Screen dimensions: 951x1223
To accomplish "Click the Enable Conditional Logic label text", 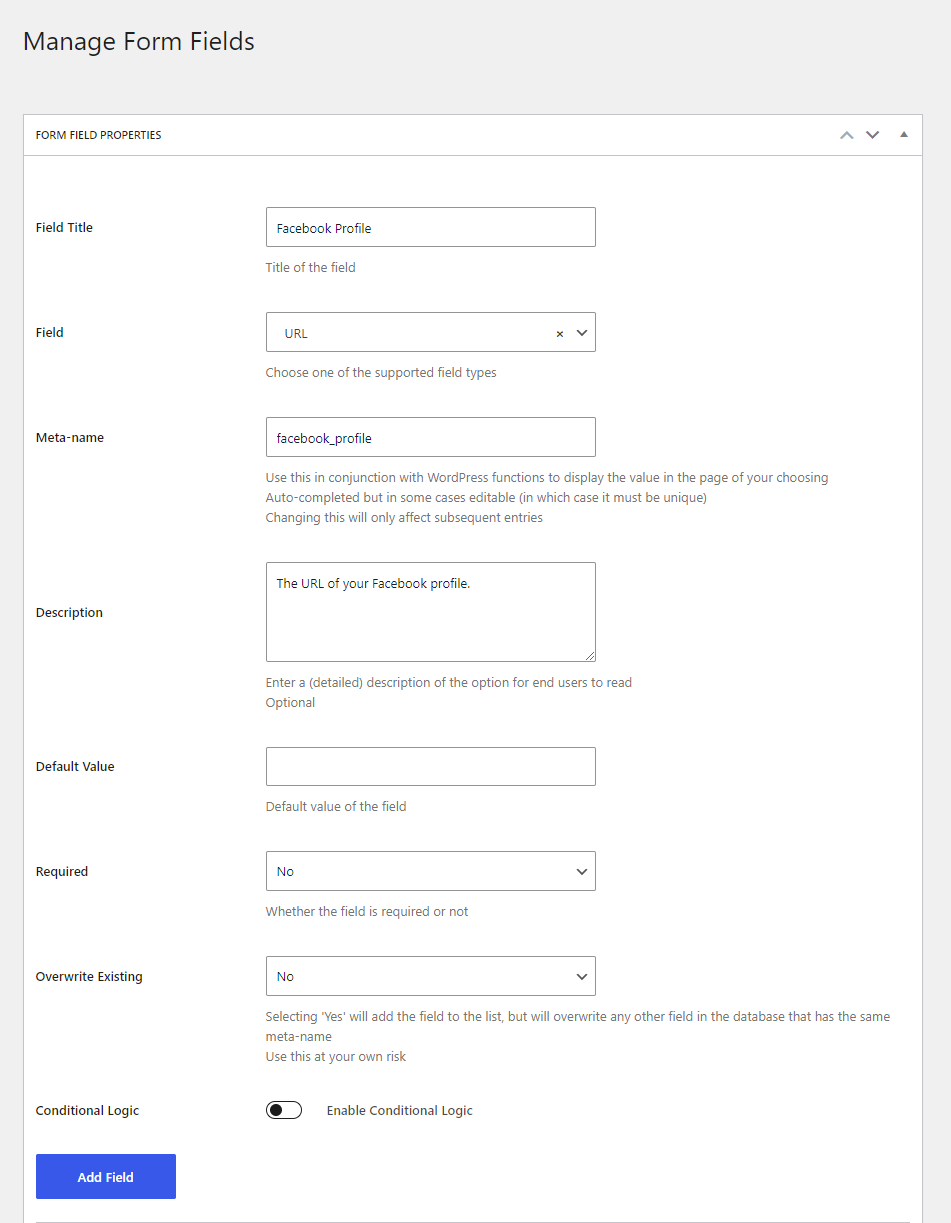I will coord(399,1111).
